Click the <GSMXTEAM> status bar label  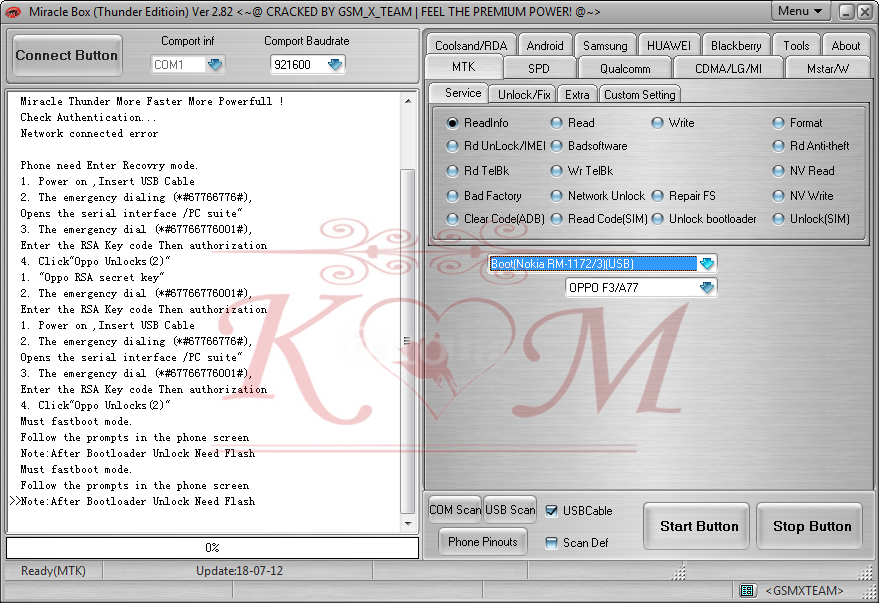coord(804,591)
